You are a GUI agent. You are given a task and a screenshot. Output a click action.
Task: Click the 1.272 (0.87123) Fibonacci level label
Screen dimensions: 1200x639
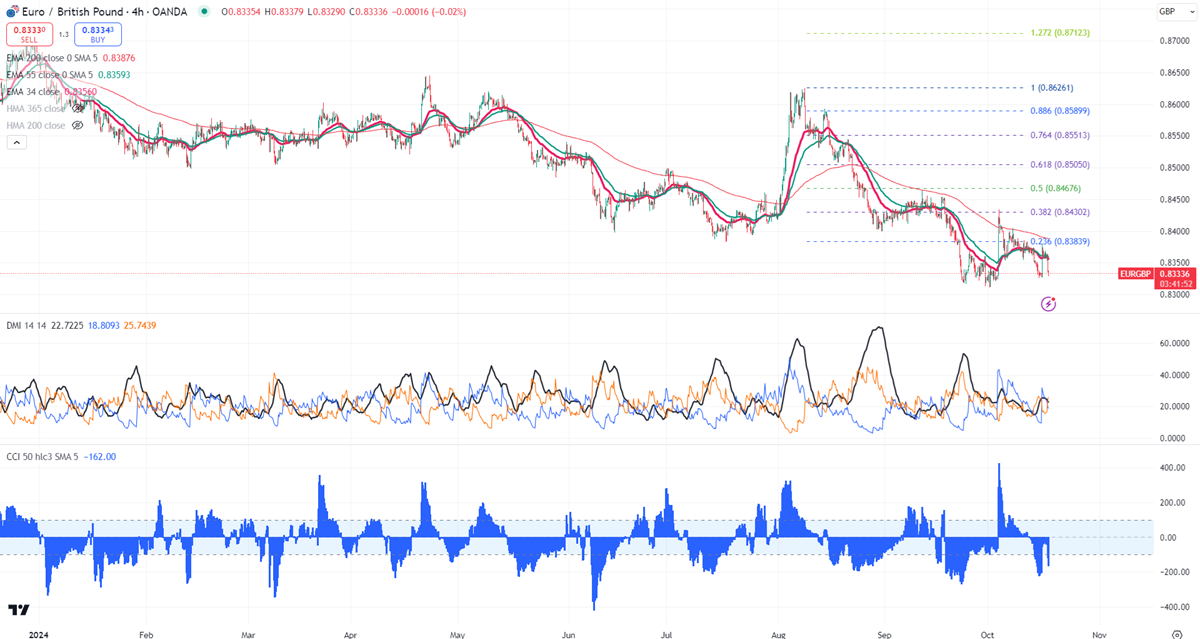1061,33
